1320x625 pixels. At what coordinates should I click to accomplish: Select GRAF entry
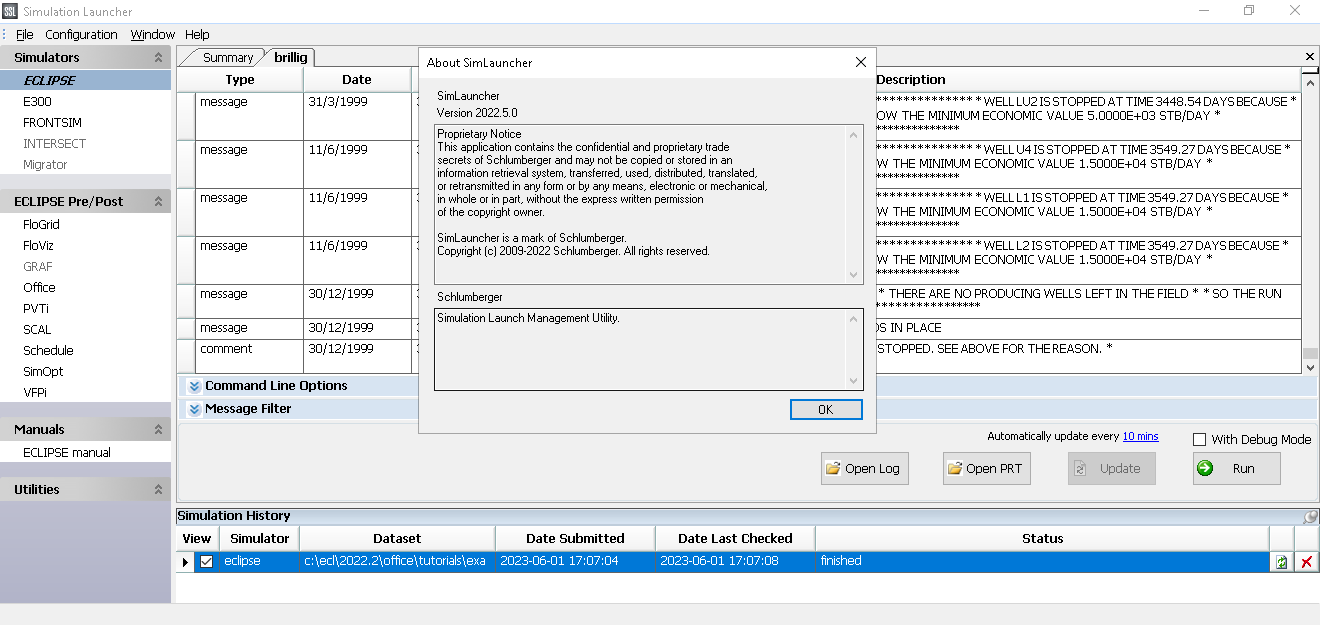(38, 267)
